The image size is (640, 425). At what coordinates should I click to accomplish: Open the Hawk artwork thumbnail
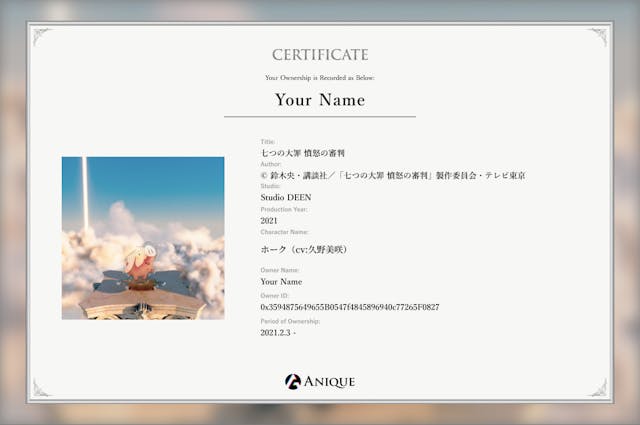point(143,238)
